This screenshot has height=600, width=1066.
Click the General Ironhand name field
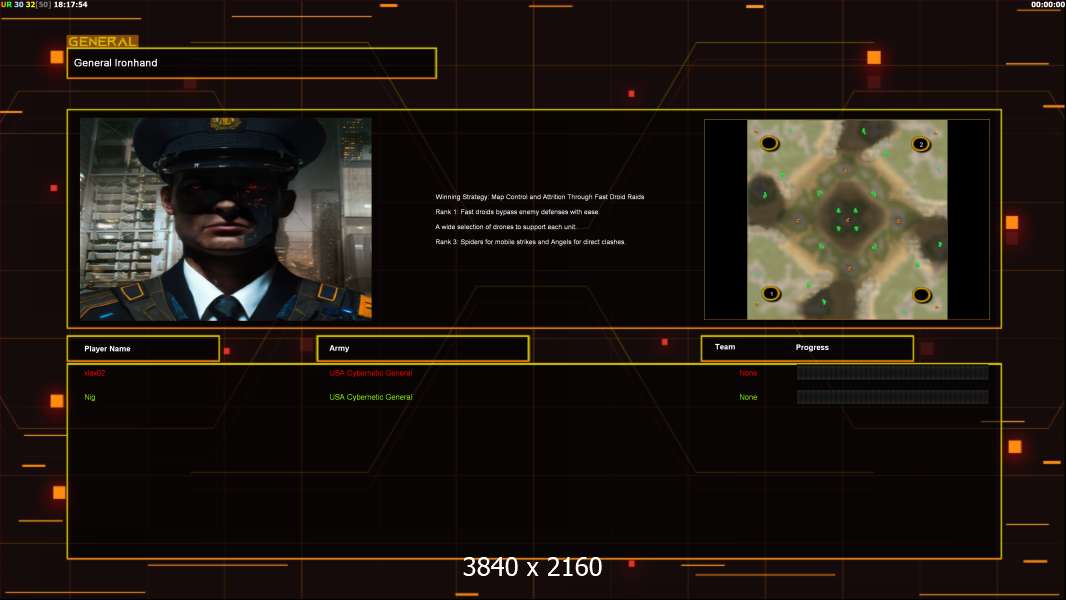[x=252, y=63]
